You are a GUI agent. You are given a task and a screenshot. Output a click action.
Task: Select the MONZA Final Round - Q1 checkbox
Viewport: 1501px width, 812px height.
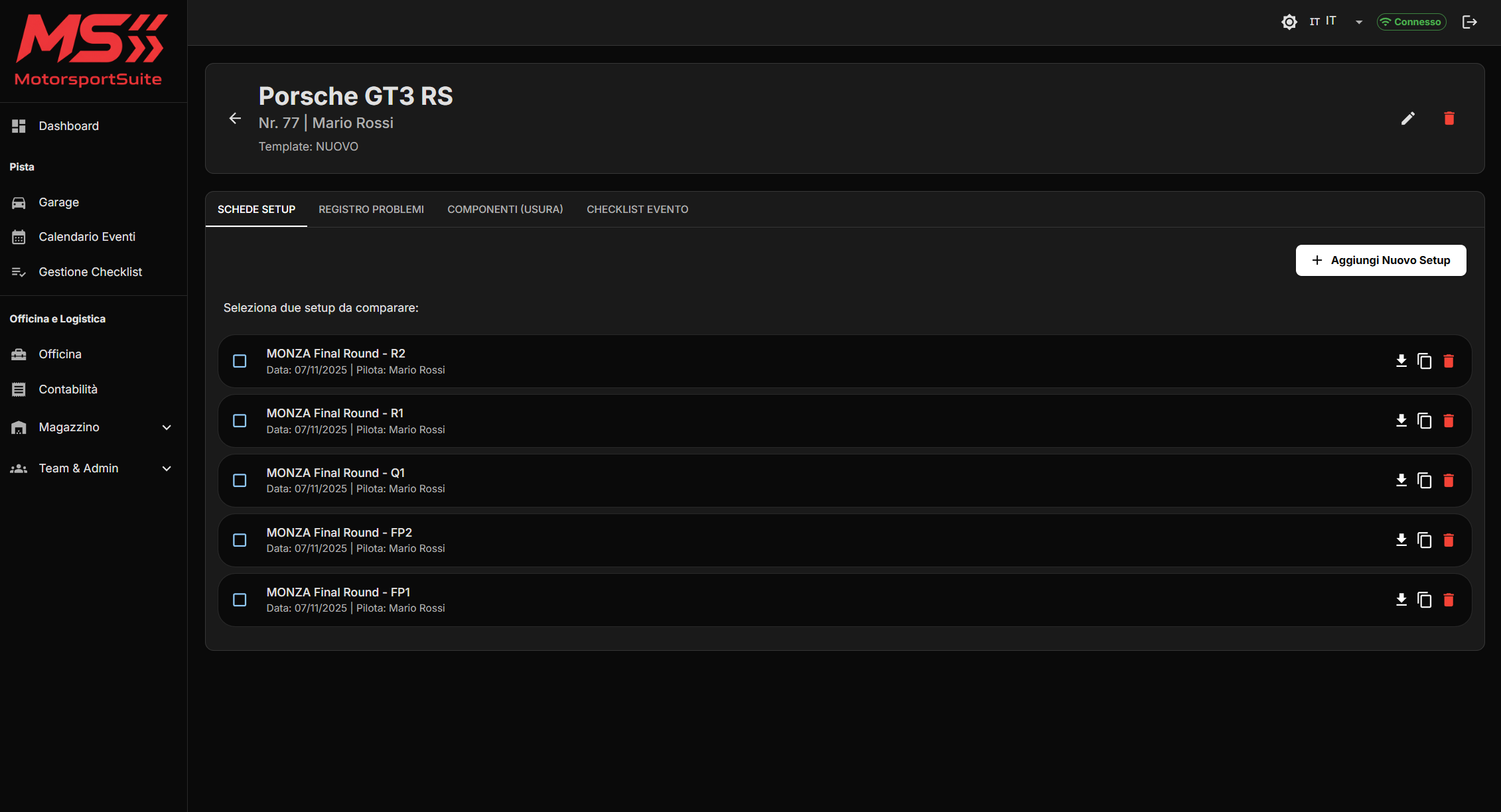[x=240, y=480]
